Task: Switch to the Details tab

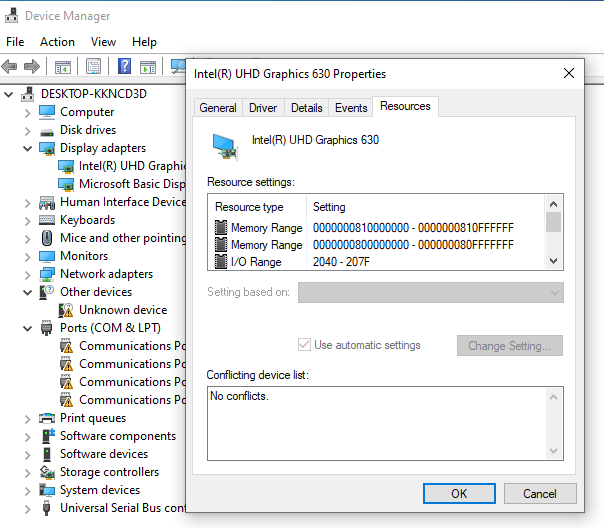Action: pos(307,108)
